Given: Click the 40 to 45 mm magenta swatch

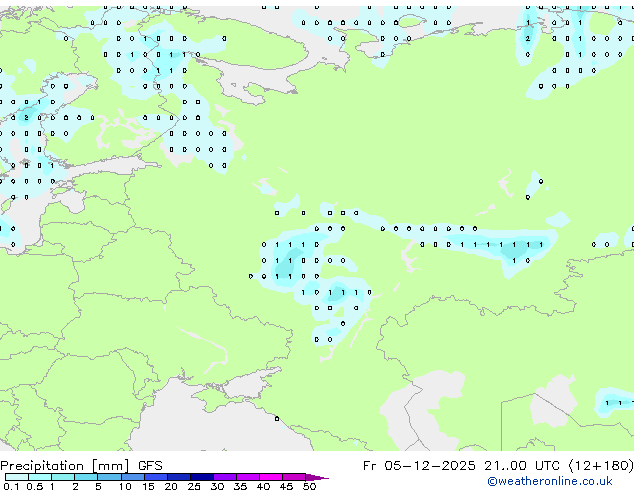Looking at the screenshot, I should pos(271,477).
